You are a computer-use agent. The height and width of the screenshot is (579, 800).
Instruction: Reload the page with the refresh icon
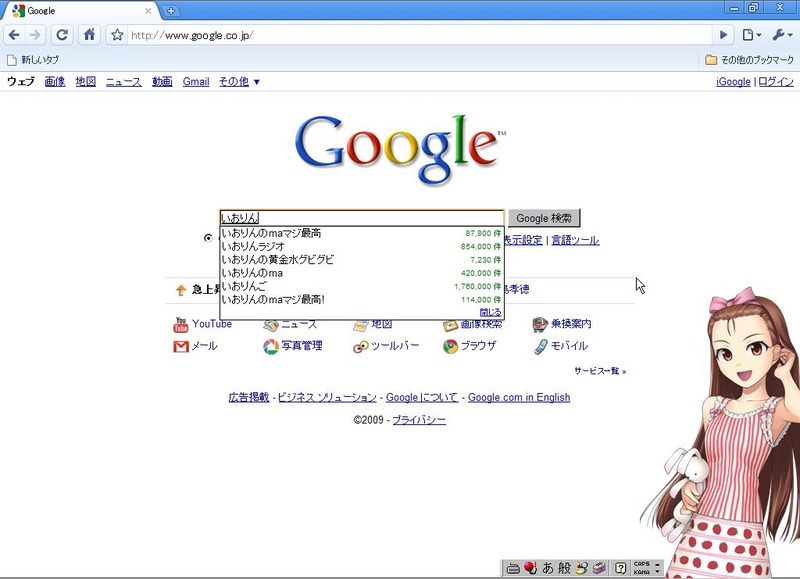tap(62, 35)
